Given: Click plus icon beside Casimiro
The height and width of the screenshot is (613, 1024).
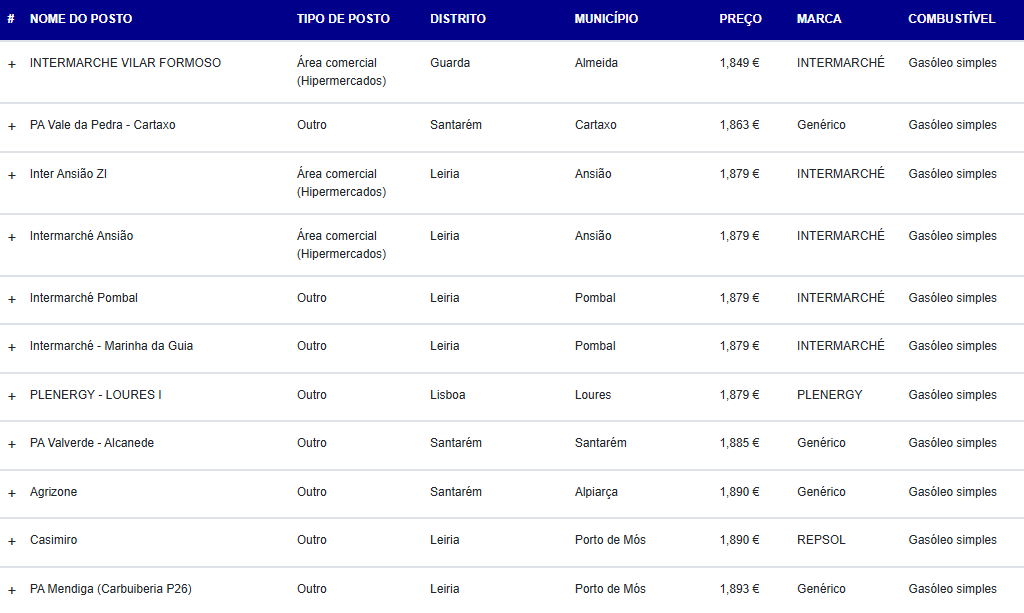Looking at the screenshot, I should (x=12, y=541).
